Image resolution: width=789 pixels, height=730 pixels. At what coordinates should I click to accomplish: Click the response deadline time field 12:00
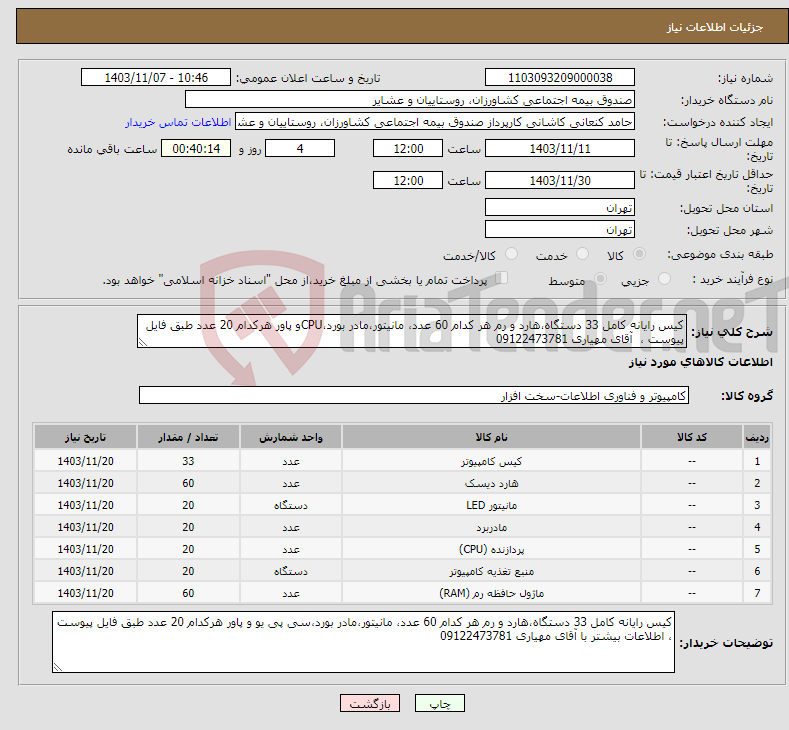point(408,148)
